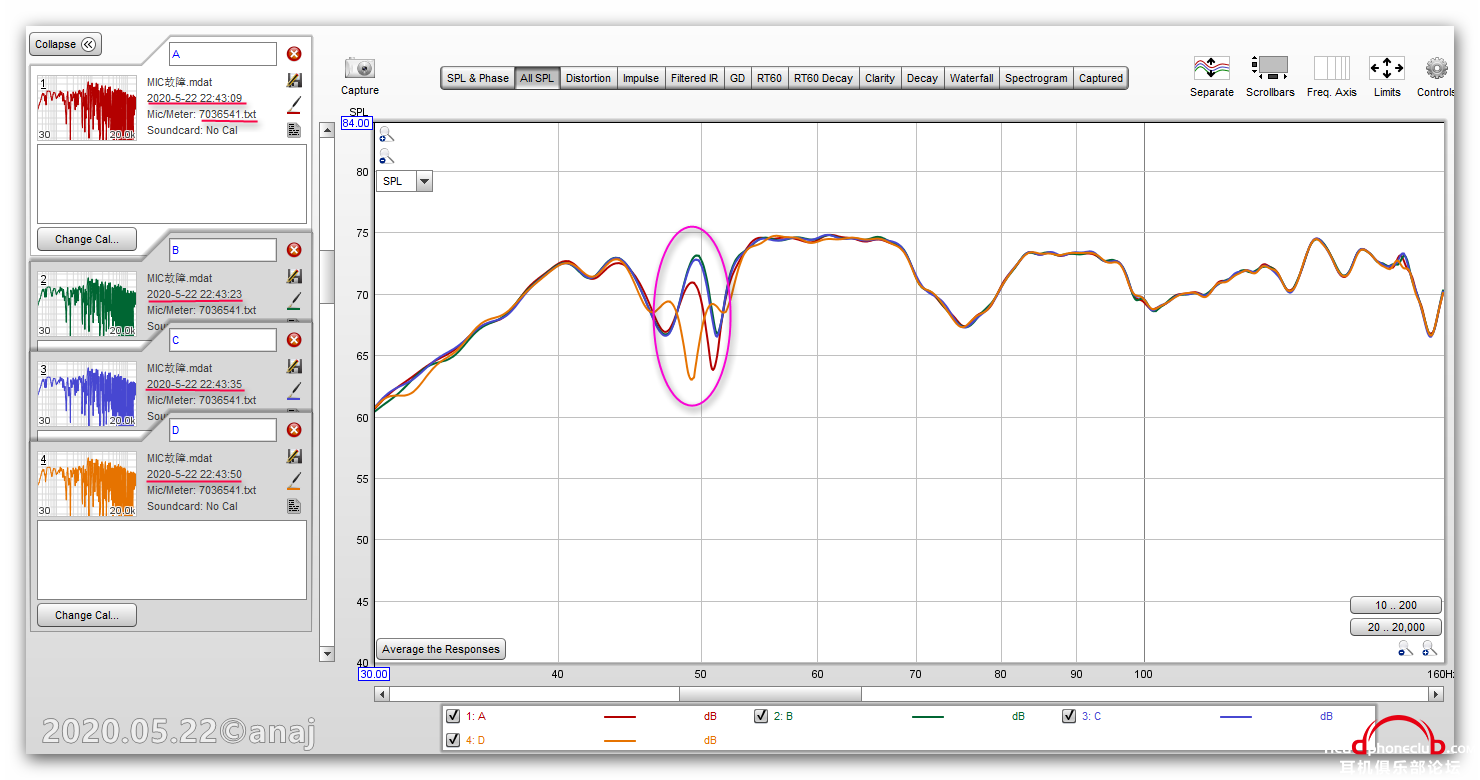Click the upper magnifier at graph top-left

click(386, 134)
